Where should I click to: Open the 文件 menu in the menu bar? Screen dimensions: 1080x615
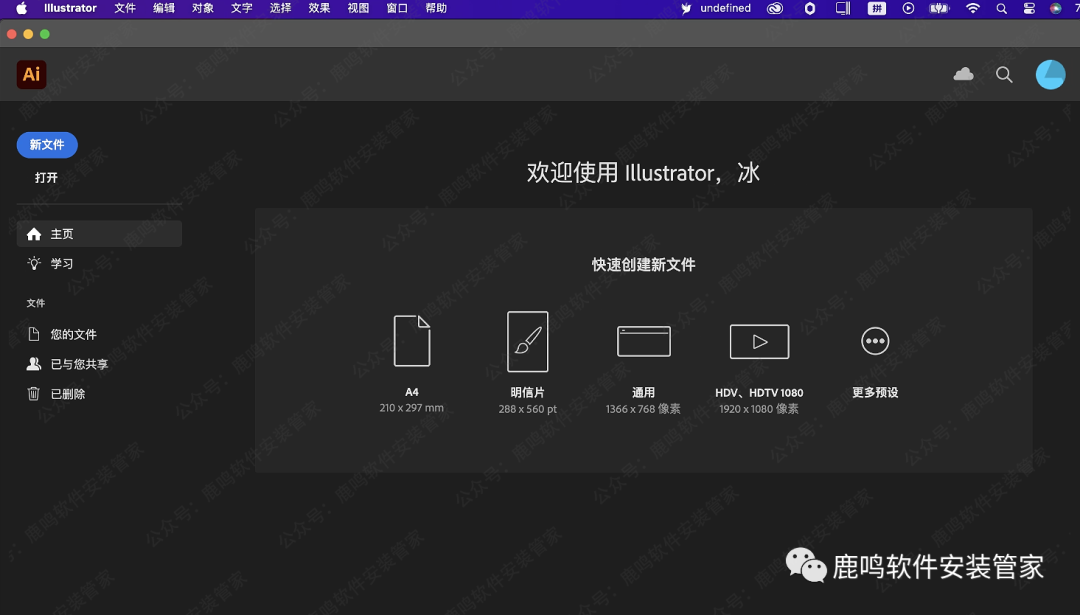(125, 8)
